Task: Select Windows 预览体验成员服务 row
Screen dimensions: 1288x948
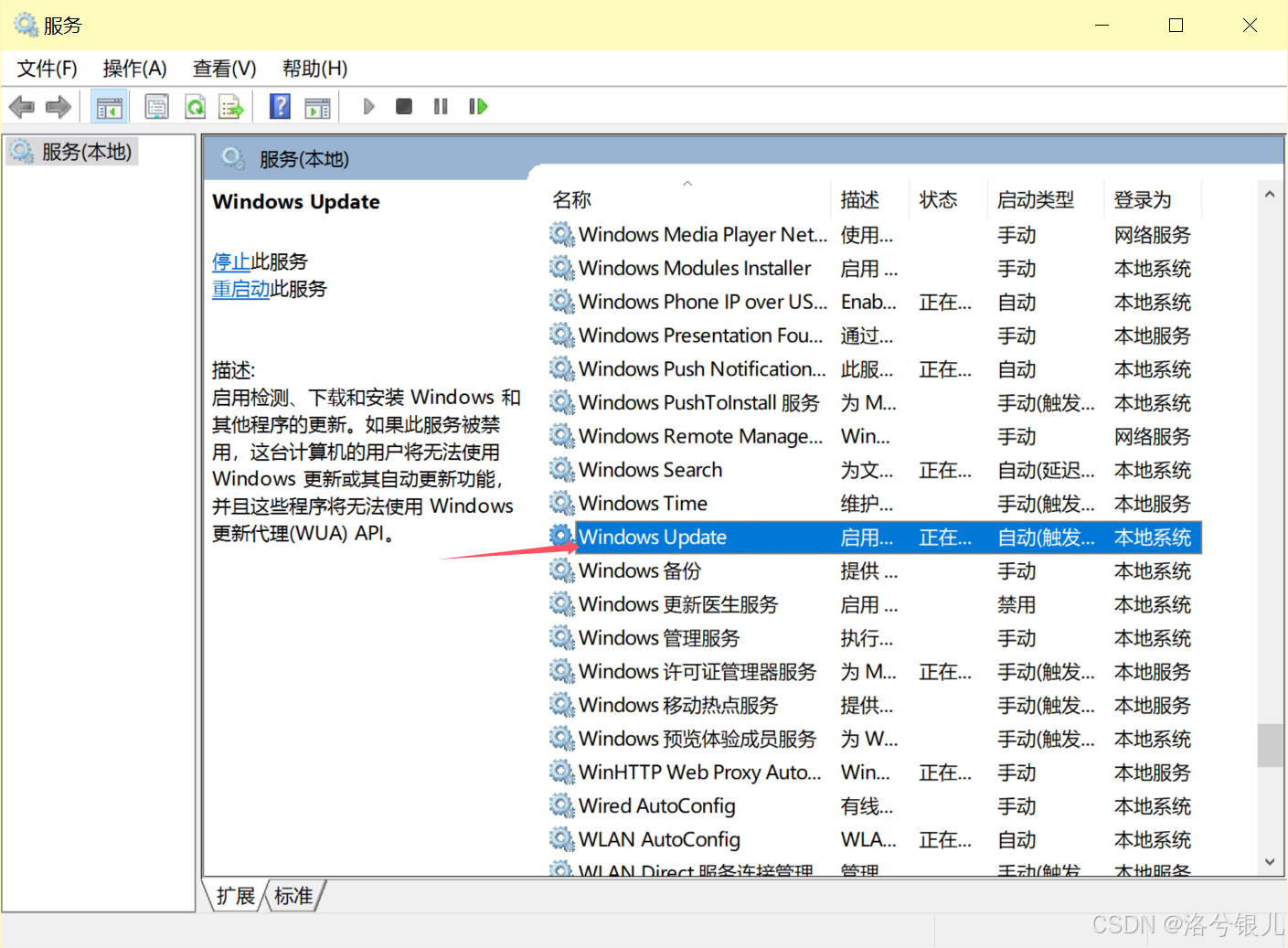Action: pyautogui.click(x=874, y=739)
